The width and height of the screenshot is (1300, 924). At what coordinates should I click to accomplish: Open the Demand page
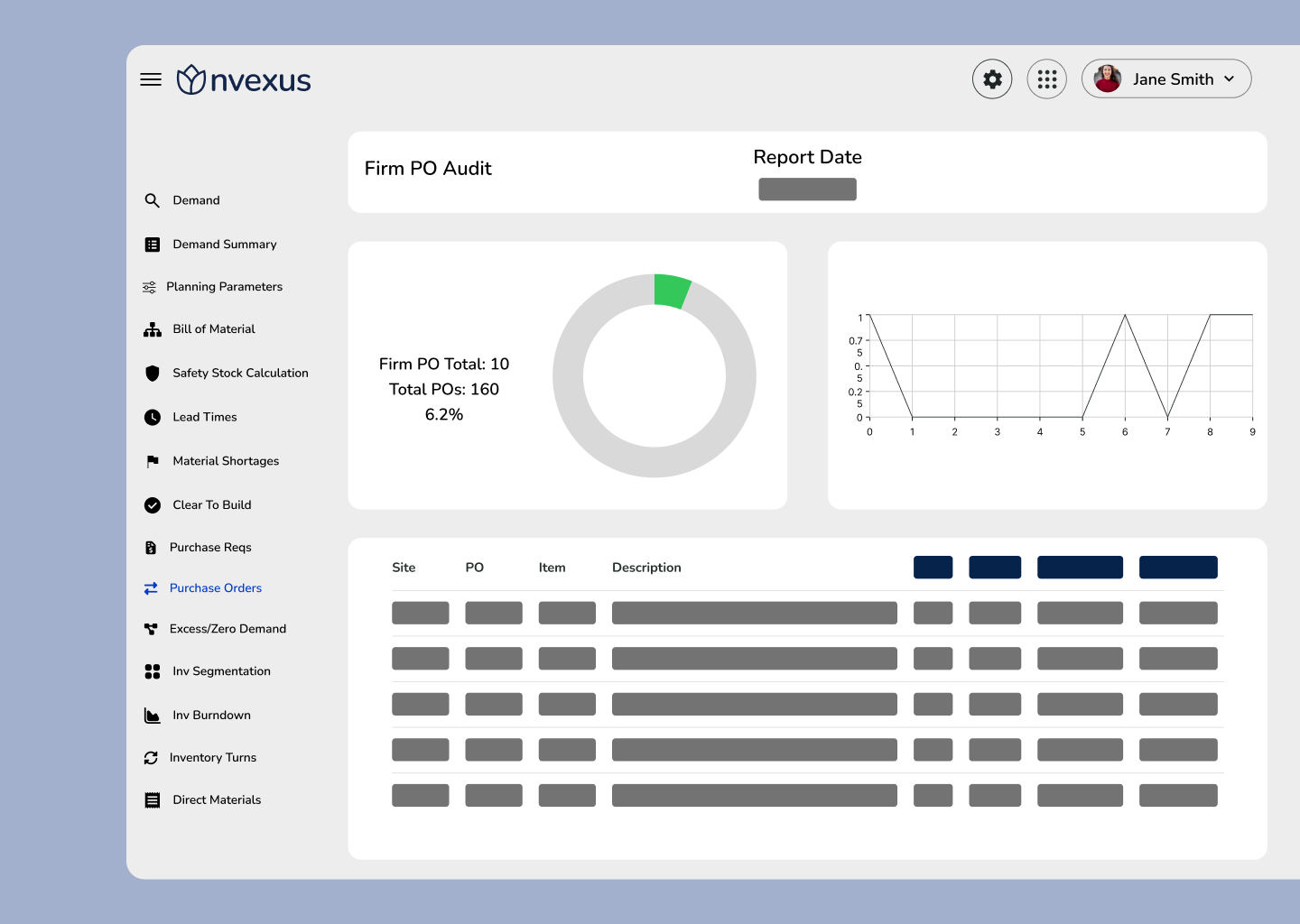pos(196,200)
